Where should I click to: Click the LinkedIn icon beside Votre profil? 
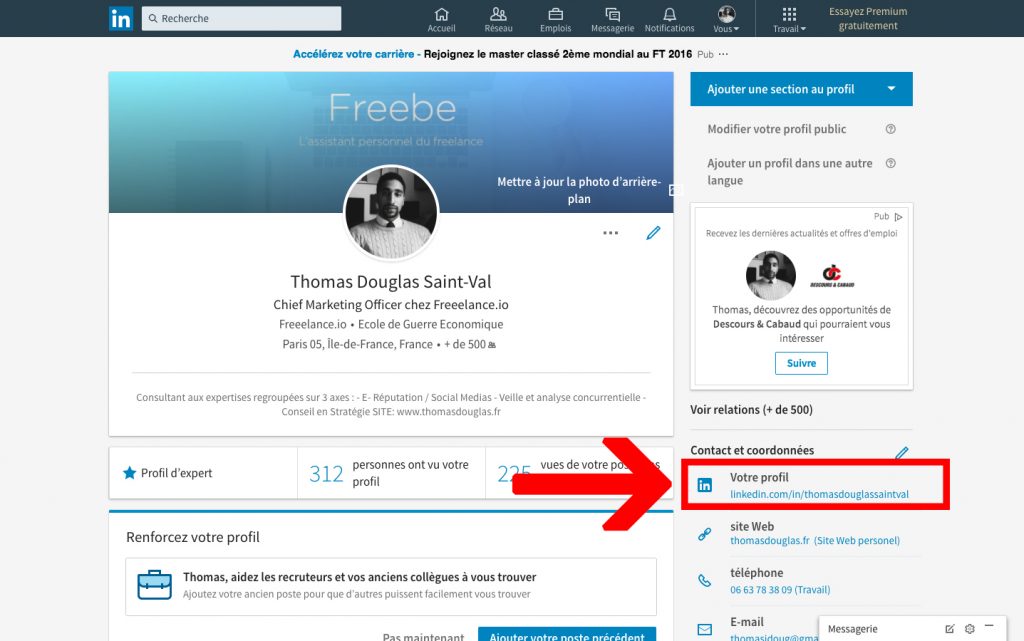(705, 485)
